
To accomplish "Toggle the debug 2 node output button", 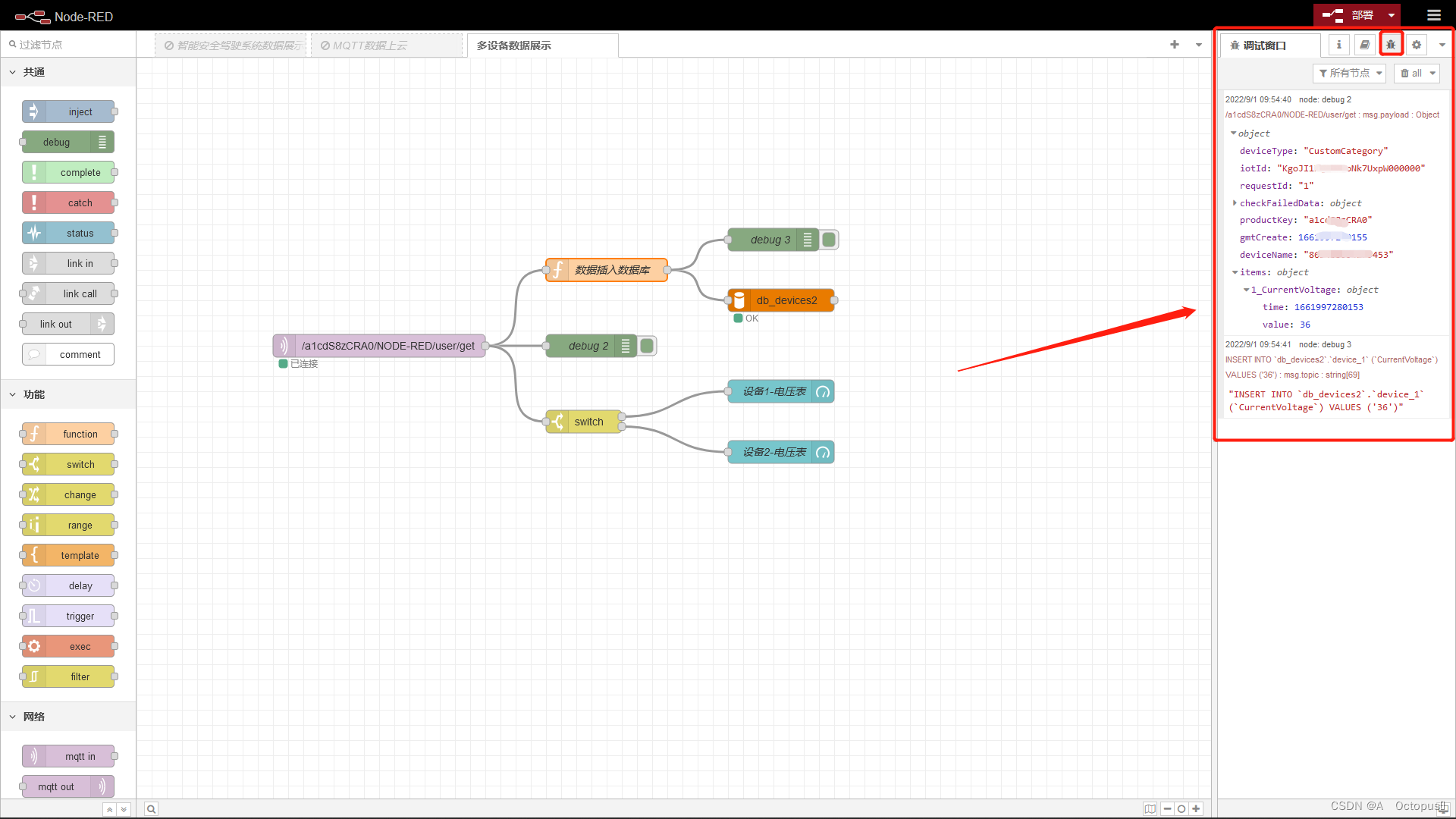I will (647, 346).
